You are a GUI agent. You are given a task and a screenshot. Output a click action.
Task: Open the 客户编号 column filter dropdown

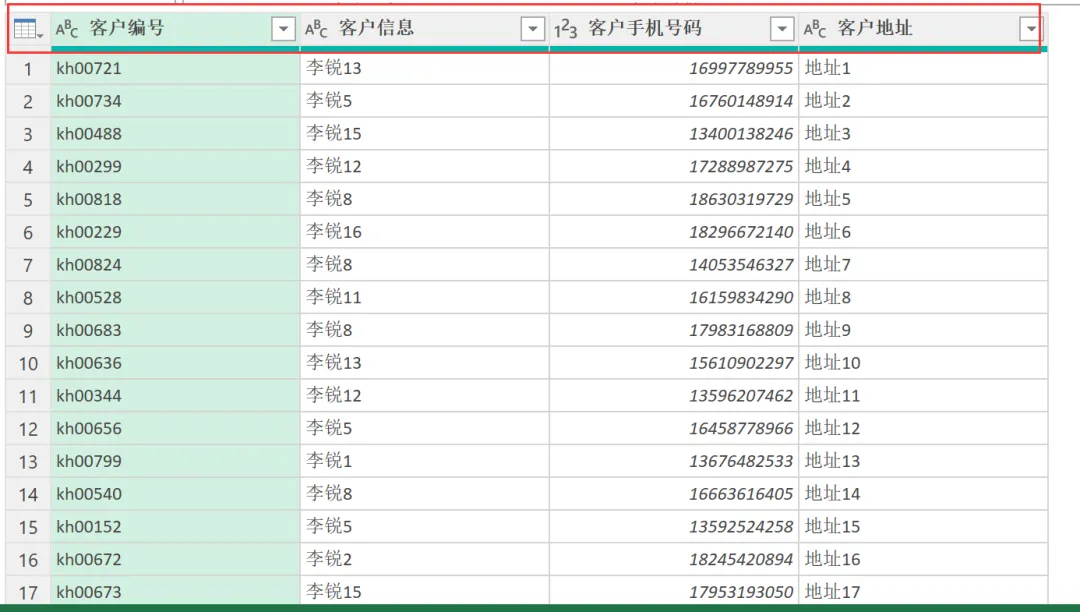point(283,29)
